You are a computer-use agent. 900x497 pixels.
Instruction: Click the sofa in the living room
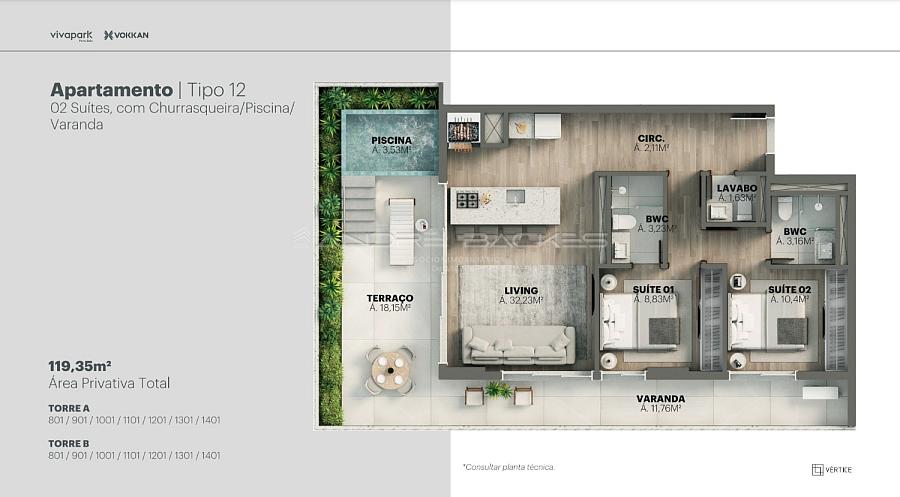[x=518, y=343]
